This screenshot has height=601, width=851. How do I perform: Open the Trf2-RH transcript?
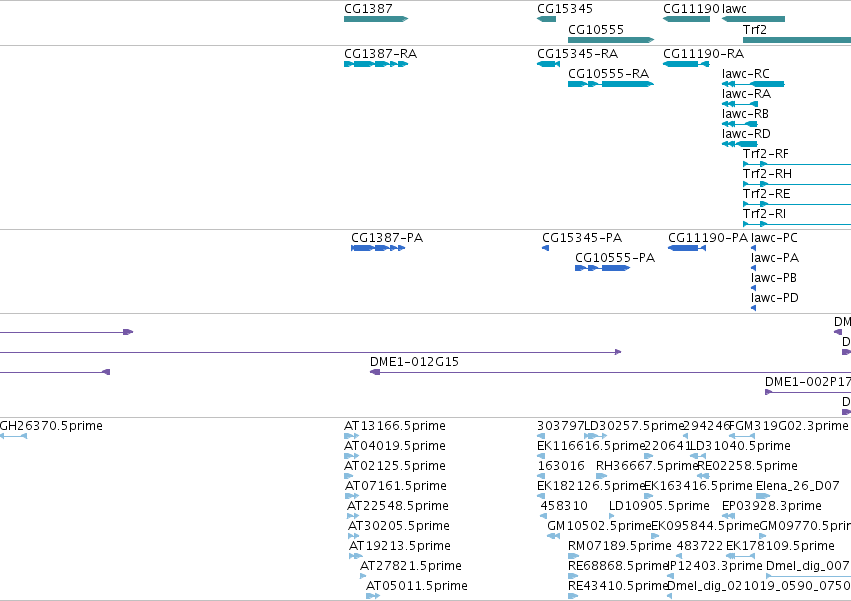[x=797, y=184]
